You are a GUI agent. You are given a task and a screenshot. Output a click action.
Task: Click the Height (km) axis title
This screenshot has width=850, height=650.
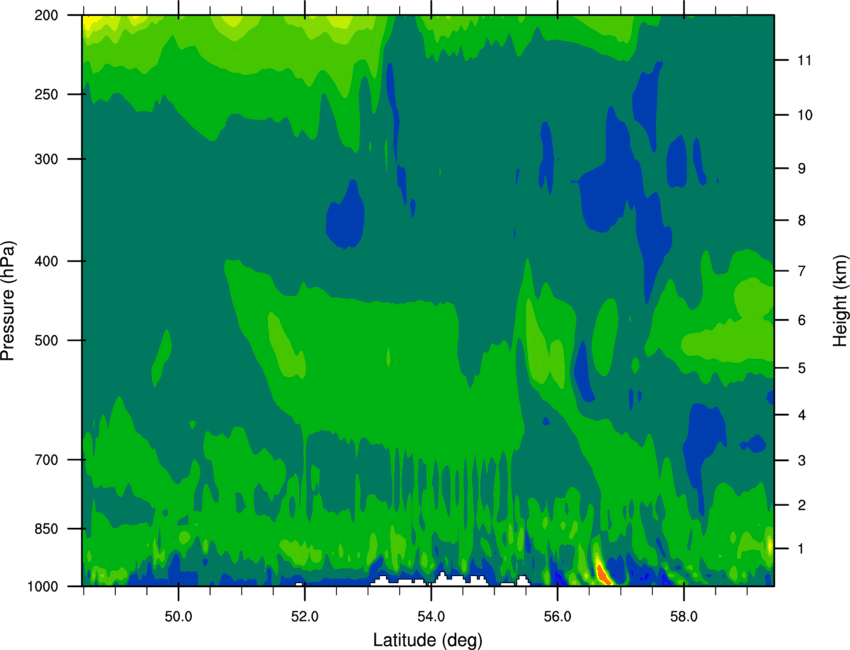840,301
